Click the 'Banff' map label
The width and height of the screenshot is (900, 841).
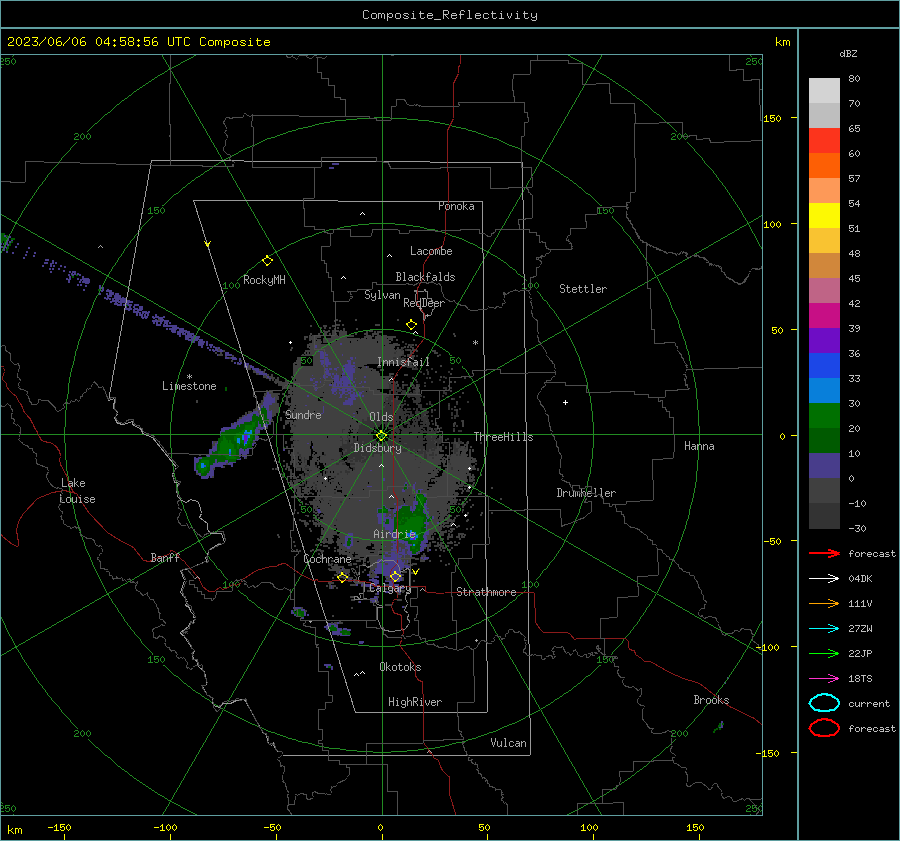coord(165,558)
